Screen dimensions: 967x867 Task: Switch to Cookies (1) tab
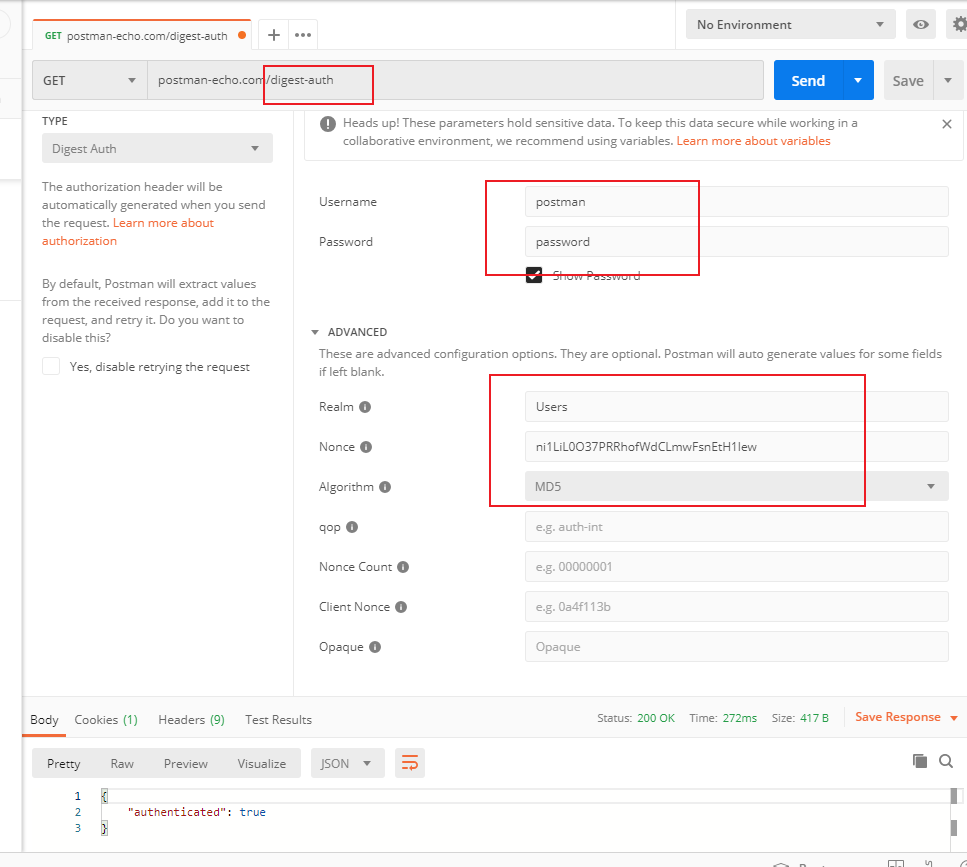pyautogui.click(x=106, y=720)
